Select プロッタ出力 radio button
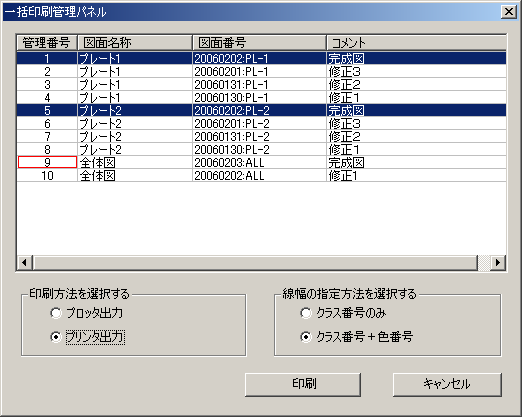 point(56,313)
